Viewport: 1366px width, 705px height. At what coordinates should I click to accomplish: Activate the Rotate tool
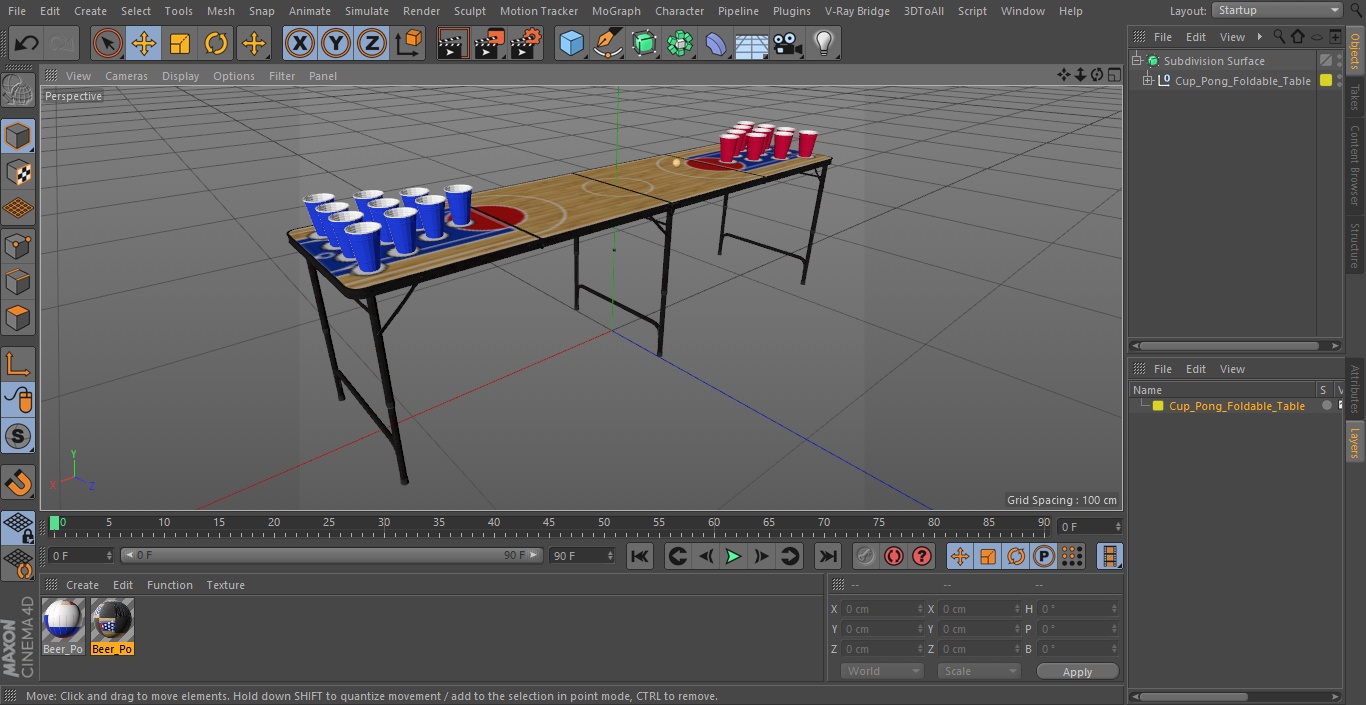click(216, 44)
